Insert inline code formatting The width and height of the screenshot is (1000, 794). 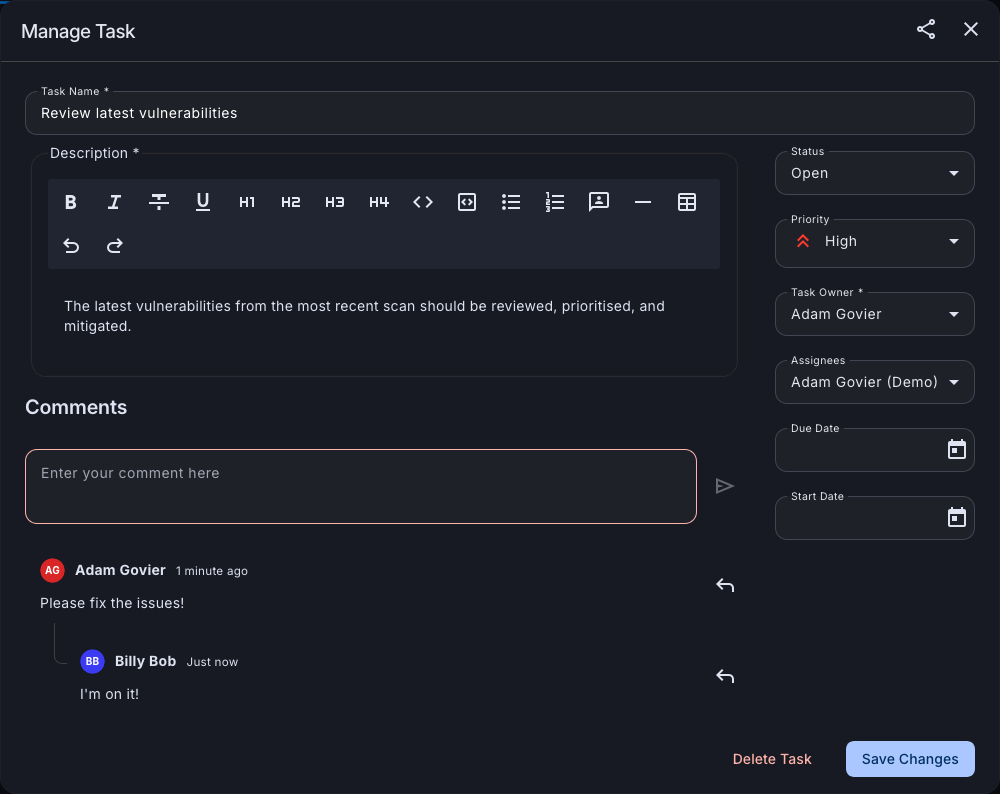pyautogui.click(x=423, y=202)
